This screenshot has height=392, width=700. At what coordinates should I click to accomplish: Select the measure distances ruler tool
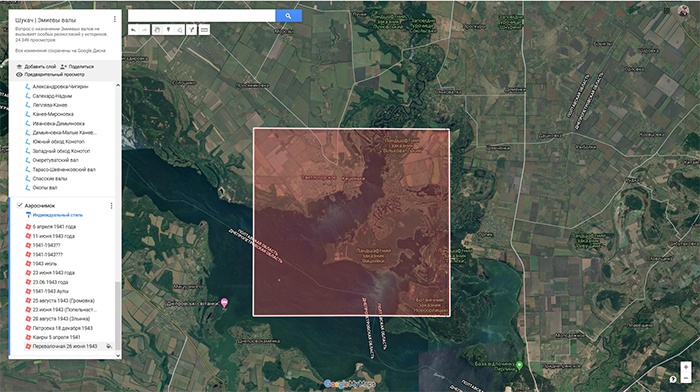(x=204, y=30)
